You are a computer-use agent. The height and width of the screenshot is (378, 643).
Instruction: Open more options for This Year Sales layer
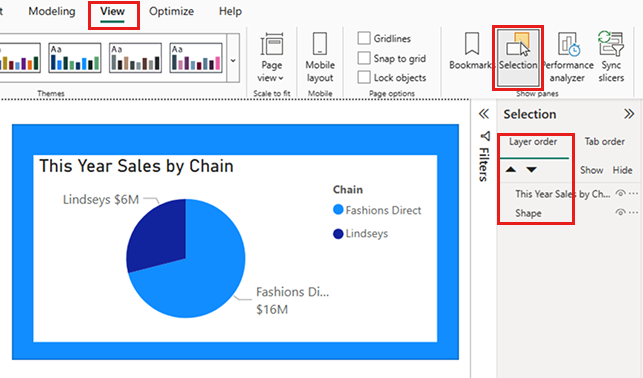click(634, 194)
